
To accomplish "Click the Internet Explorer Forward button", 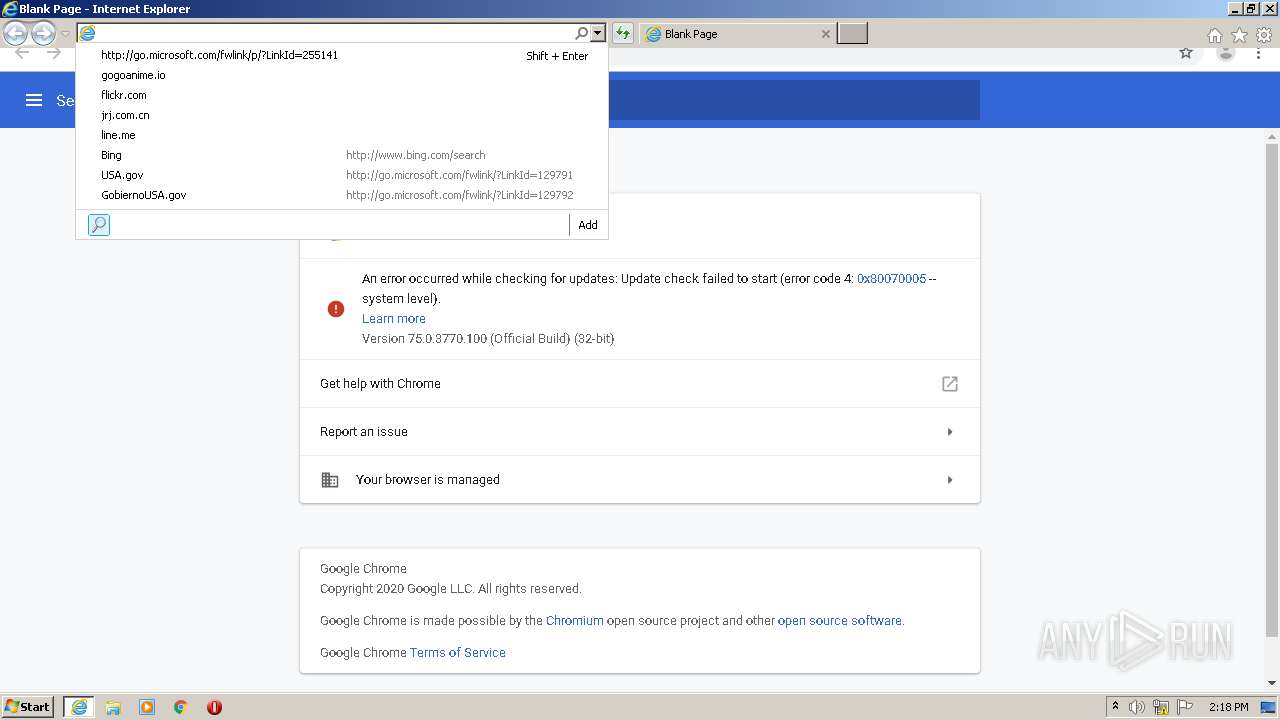I will (x=43, y=34).
